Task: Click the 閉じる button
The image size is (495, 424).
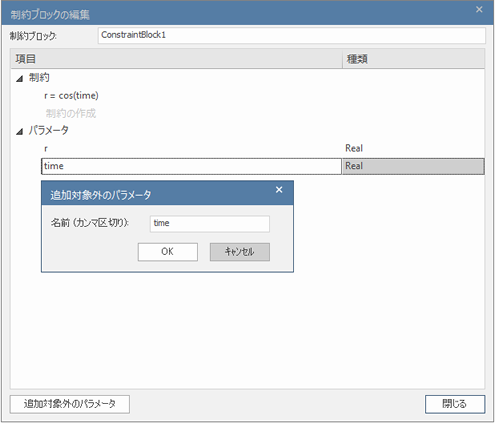Action: tap(455, 404)
